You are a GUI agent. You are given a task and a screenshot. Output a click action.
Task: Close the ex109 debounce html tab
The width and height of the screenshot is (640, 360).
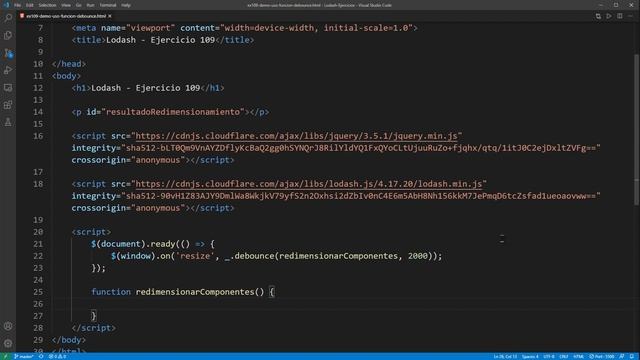pyautogui.click(x=110, y=16)
